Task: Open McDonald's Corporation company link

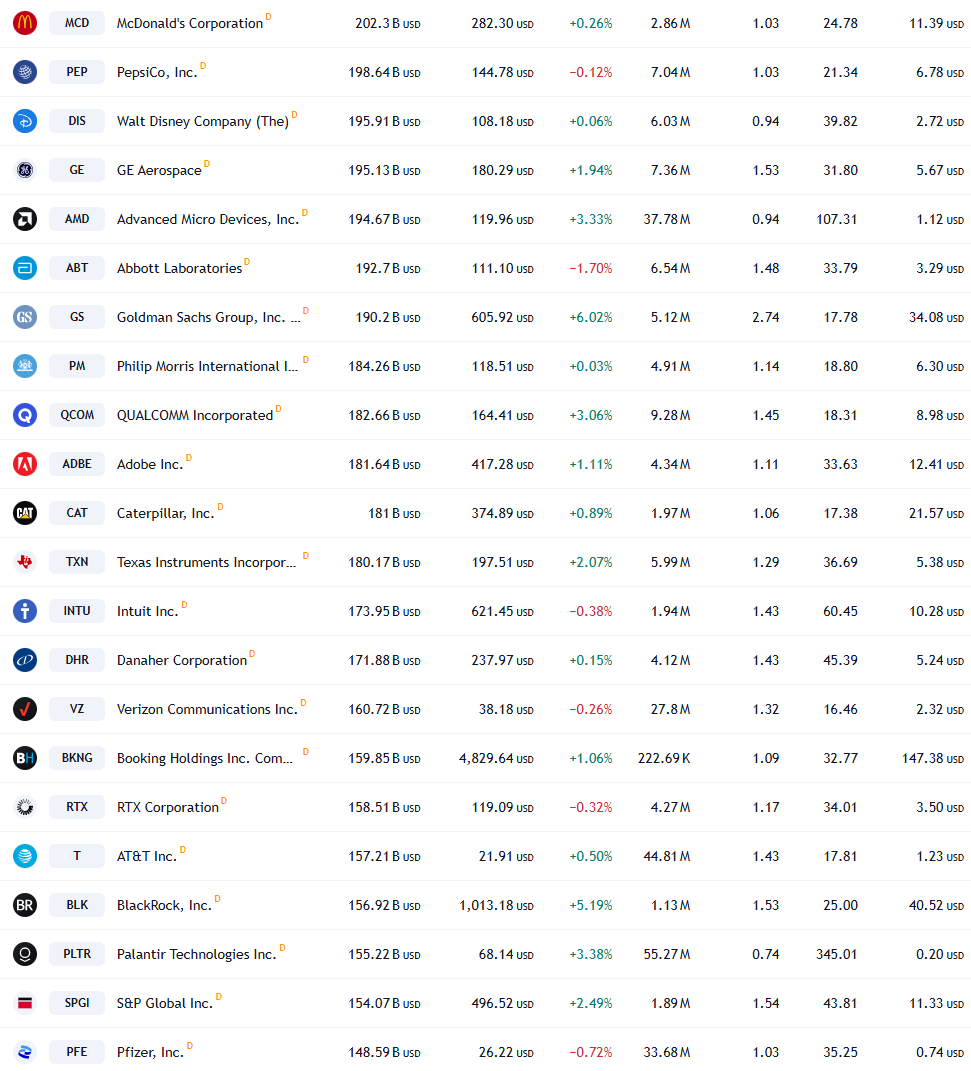Action: (x=190, y=23)
